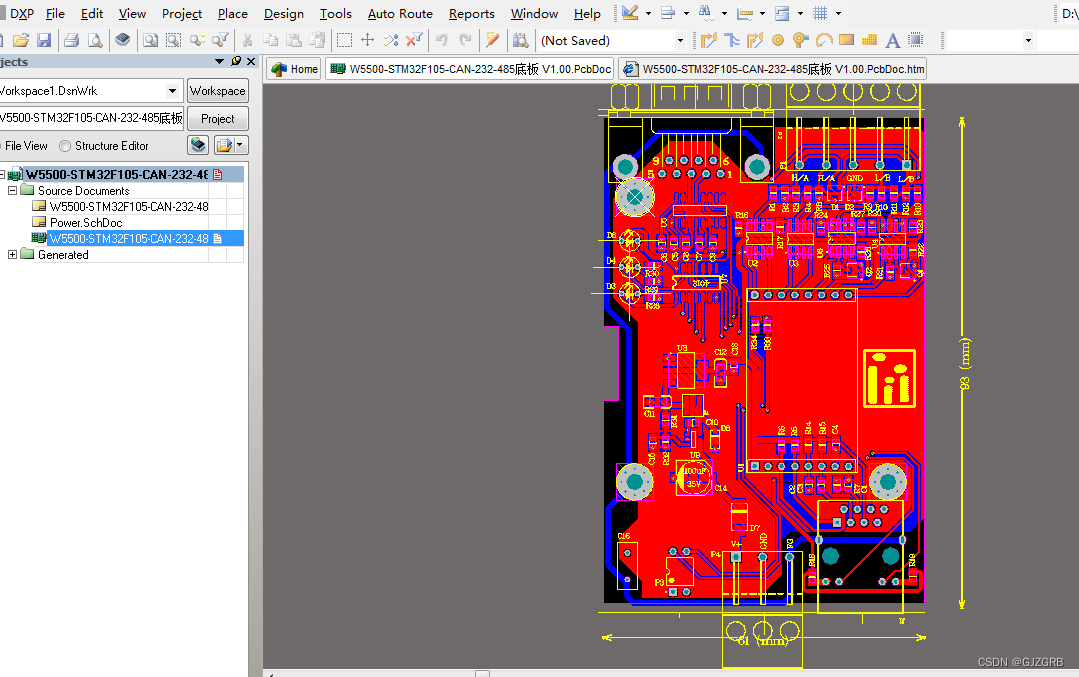Switch to the W5500 PcbDoc.htm tab
1079x677 pixels.
[x=774, y=69]
